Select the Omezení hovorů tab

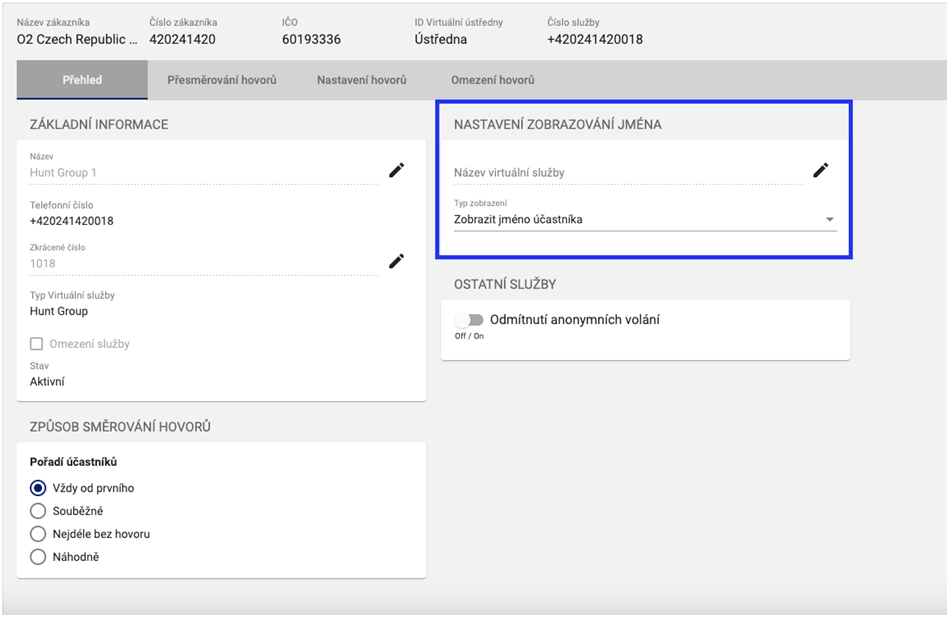(x=492, y=80)
